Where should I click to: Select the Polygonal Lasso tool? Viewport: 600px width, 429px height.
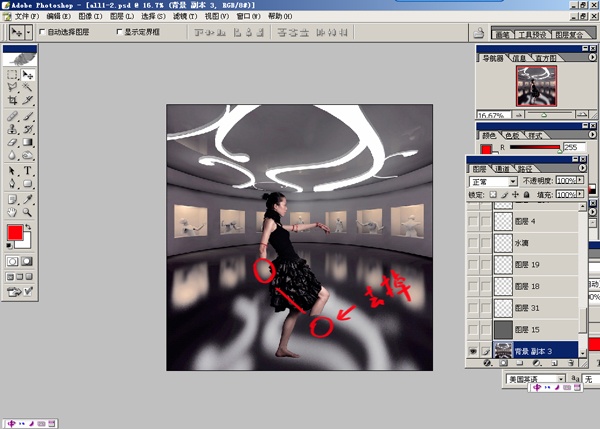coord(12,87)
